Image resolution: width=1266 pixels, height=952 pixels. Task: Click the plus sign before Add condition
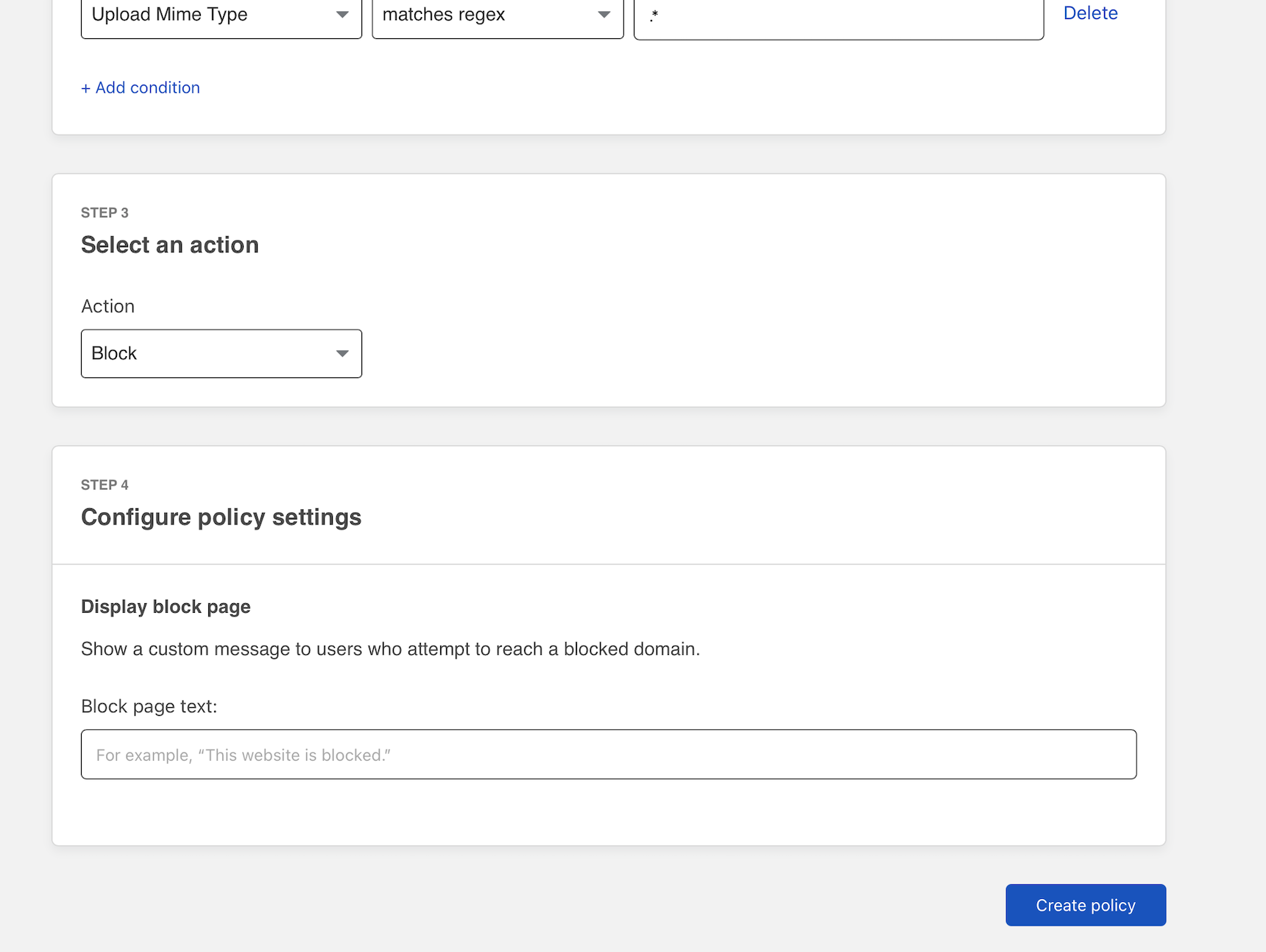[86, 88]
